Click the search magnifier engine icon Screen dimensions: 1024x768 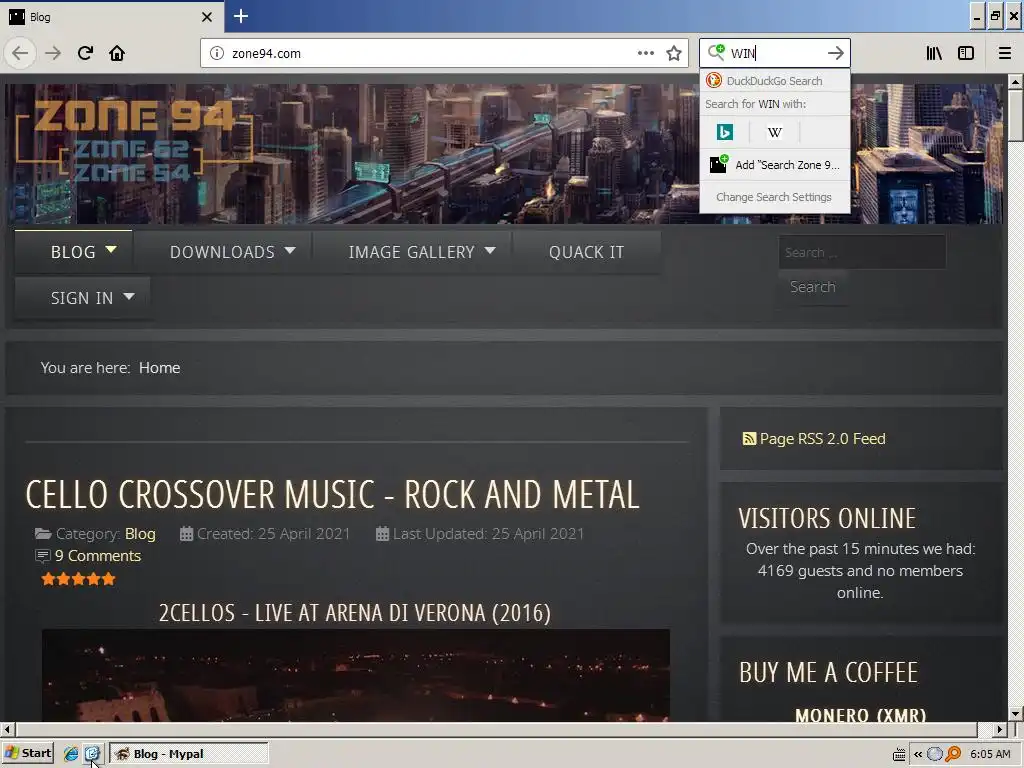coord(716,52)
